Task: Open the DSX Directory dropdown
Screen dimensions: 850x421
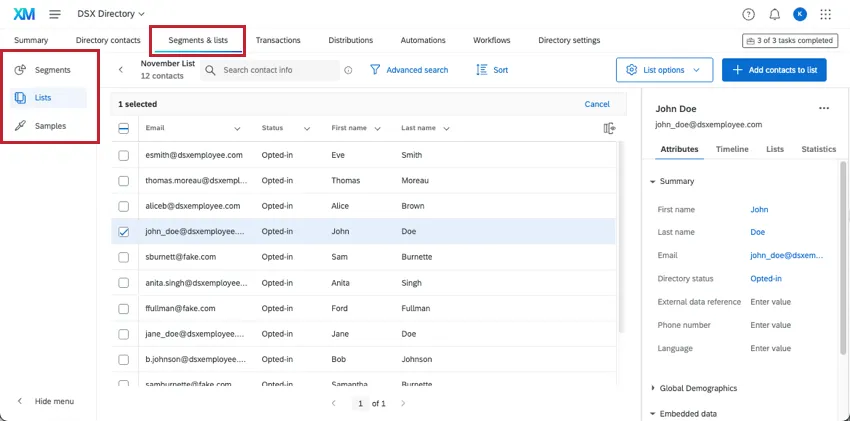Action: [x=110, y=14]
